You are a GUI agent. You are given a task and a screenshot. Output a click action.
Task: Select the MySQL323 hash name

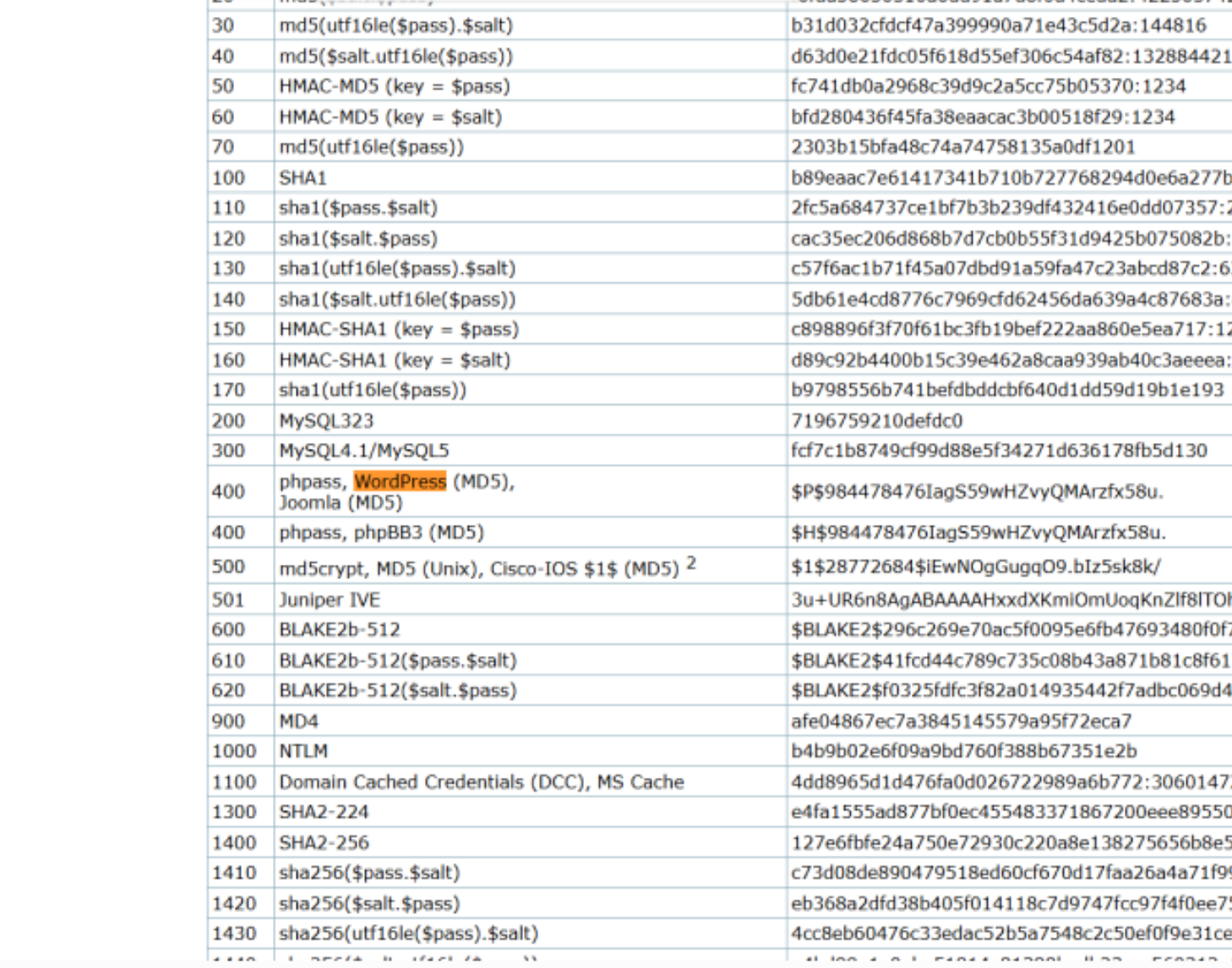[x=326, y=421]
